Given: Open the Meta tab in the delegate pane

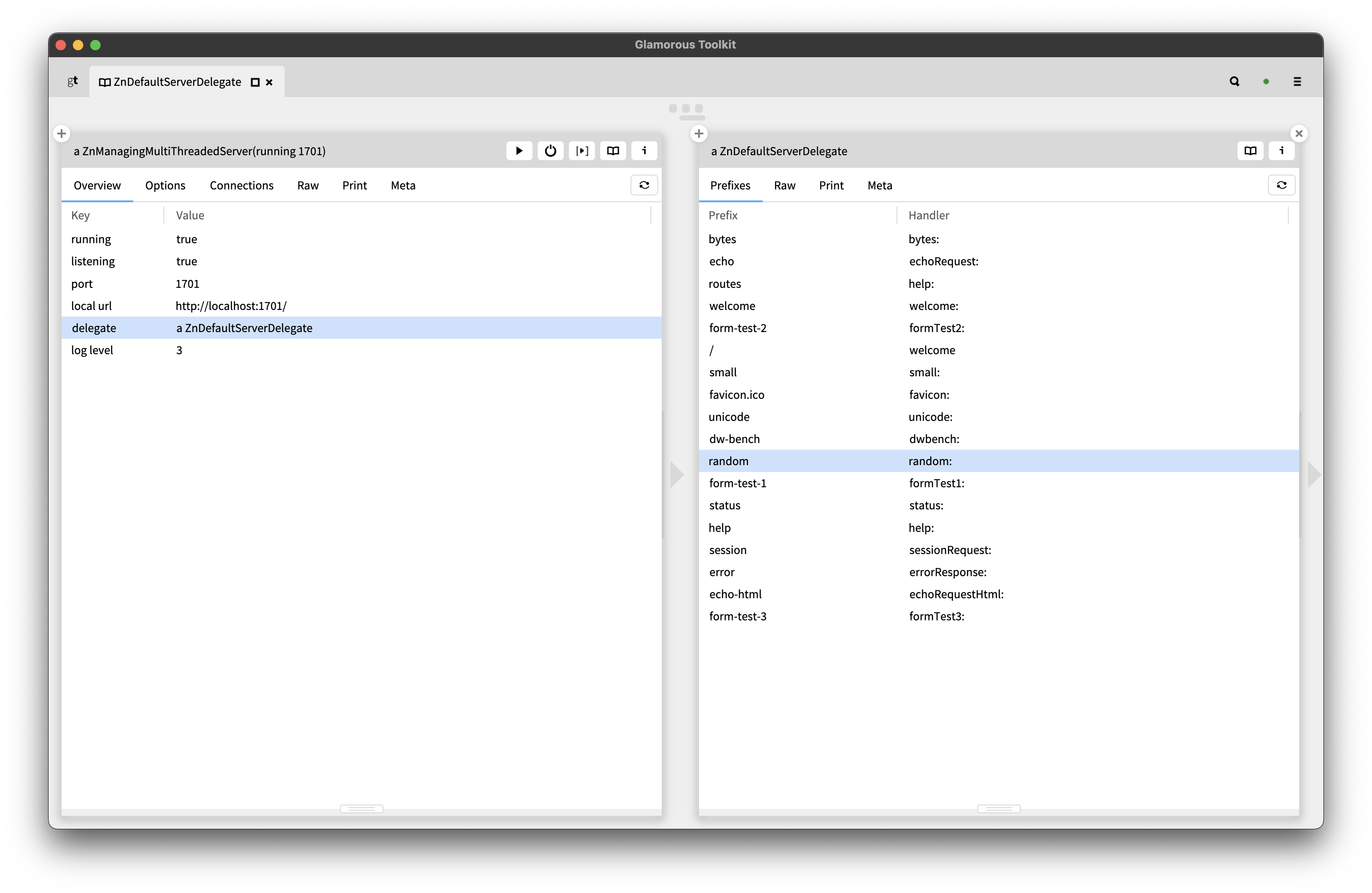Looking at the screenshot, I should point(879,185).
